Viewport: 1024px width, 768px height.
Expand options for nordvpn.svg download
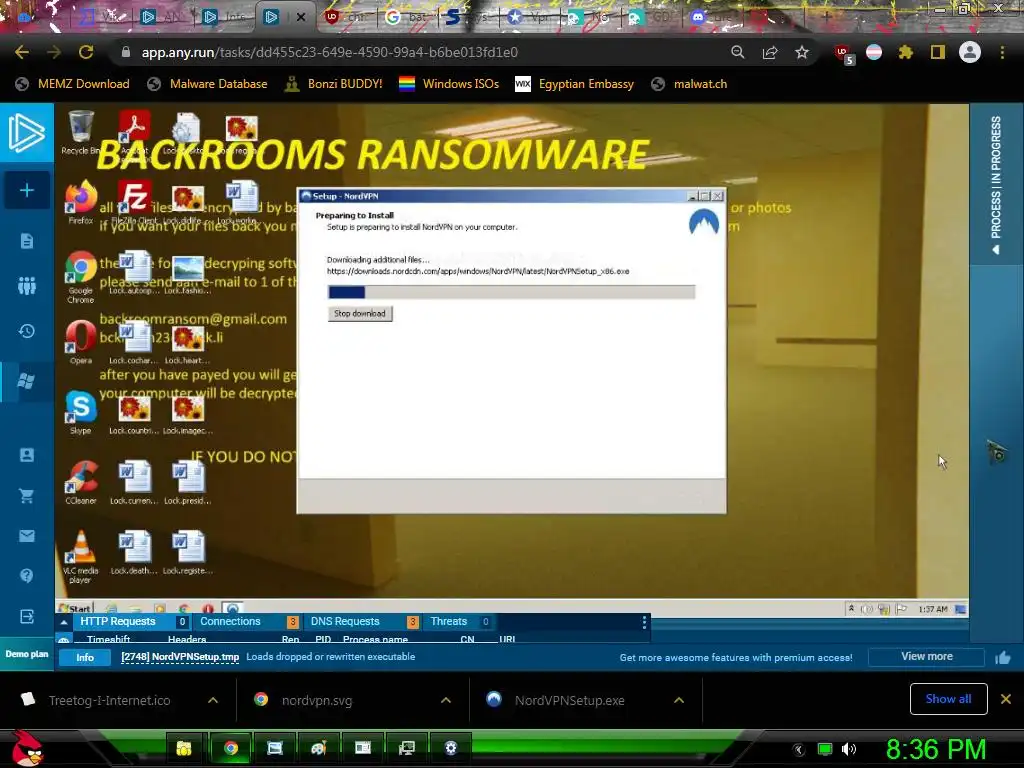coord(446,700)
